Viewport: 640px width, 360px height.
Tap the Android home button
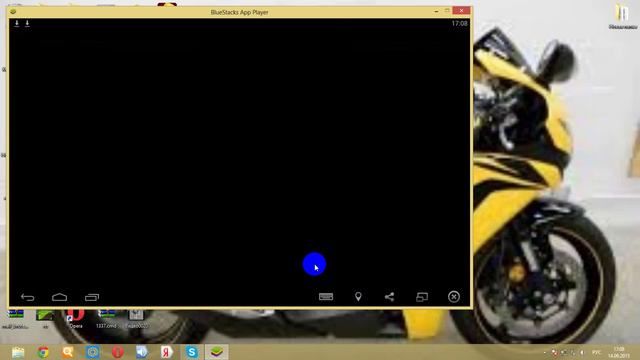coord(60,297)
